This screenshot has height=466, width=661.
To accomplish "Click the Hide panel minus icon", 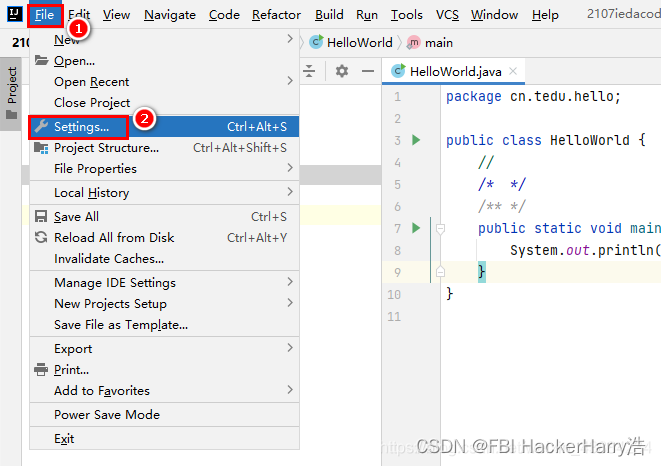I will [x=368, y=71].
